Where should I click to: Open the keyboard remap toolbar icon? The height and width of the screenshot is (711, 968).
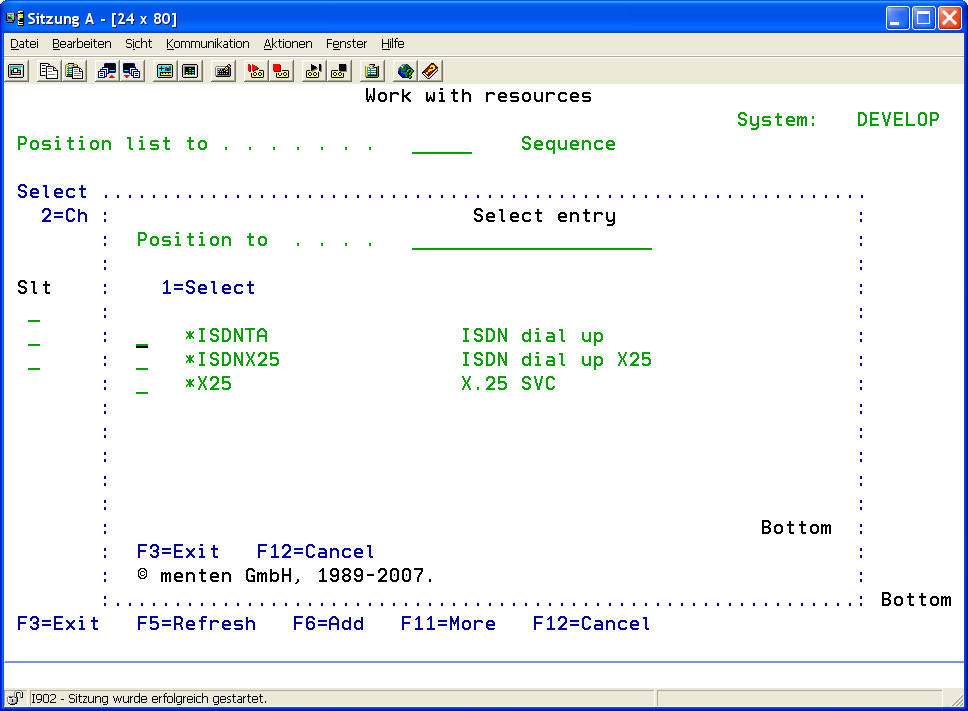pyautogui.click(x=223, y=71)
